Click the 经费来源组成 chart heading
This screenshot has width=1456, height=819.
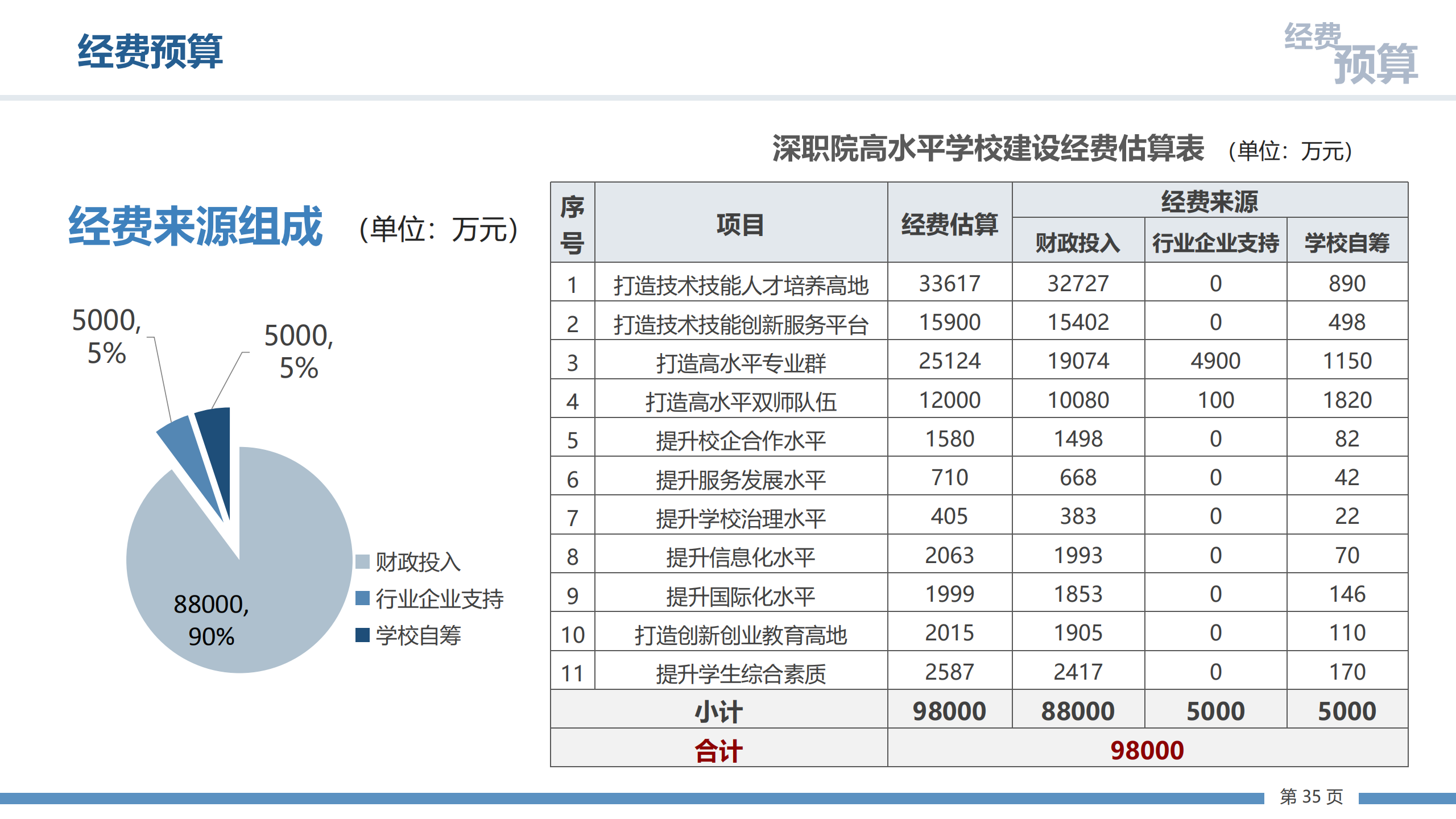pos(196,226)
